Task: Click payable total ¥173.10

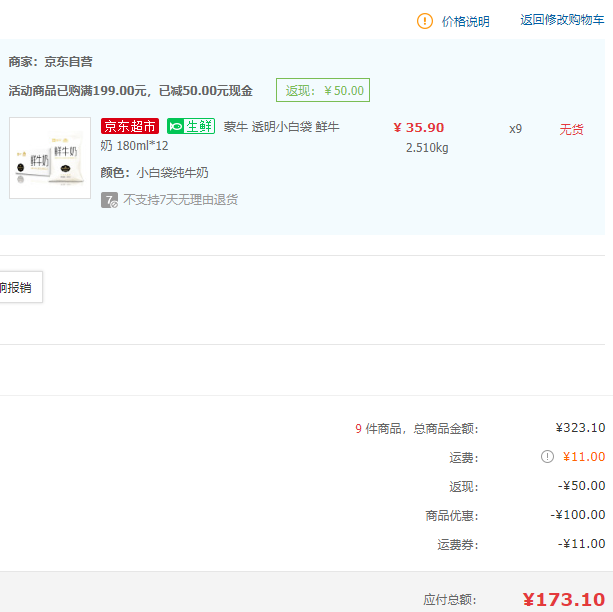Action: 564,599
